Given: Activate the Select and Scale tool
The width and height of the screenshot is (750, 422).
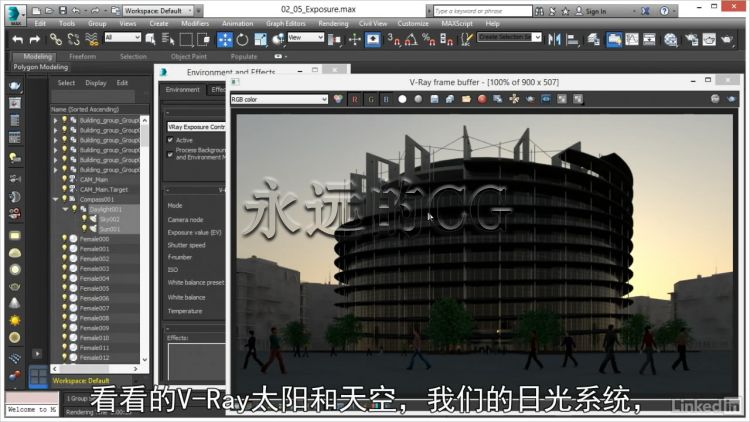Looking at the screenshot, I should pyautogui.click(x=261, y=39).
